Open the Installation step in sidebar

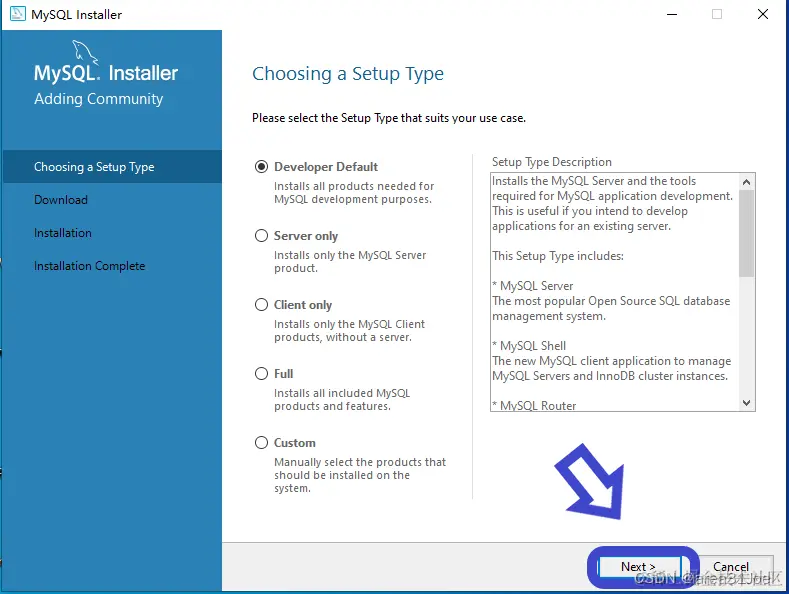[63, 233]
